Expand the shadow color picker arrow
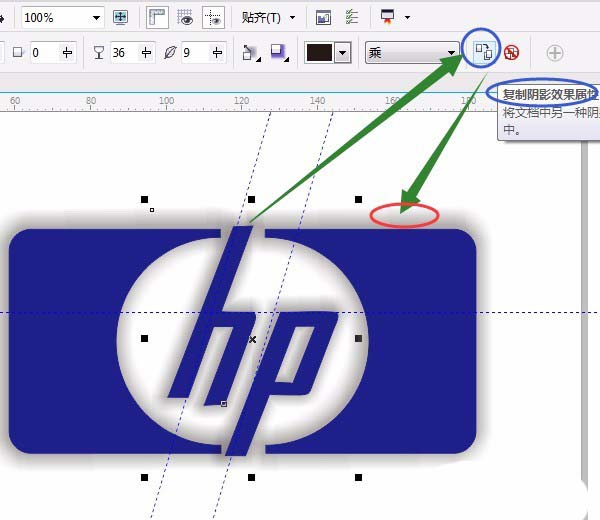The width and height of the screenshot is (600, 520). pyautogui.click(x=343, y=52)
